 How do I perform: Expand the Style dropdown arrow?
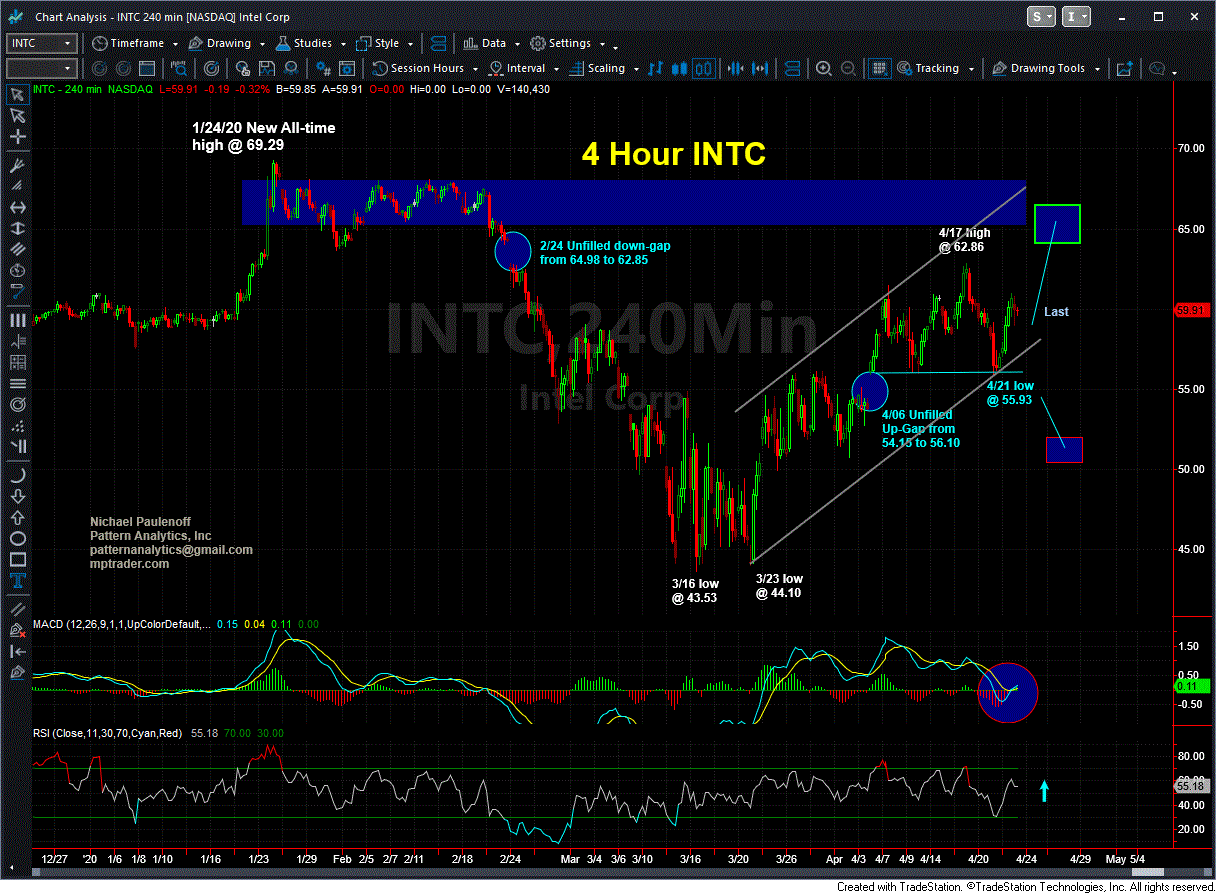point(410,44)
